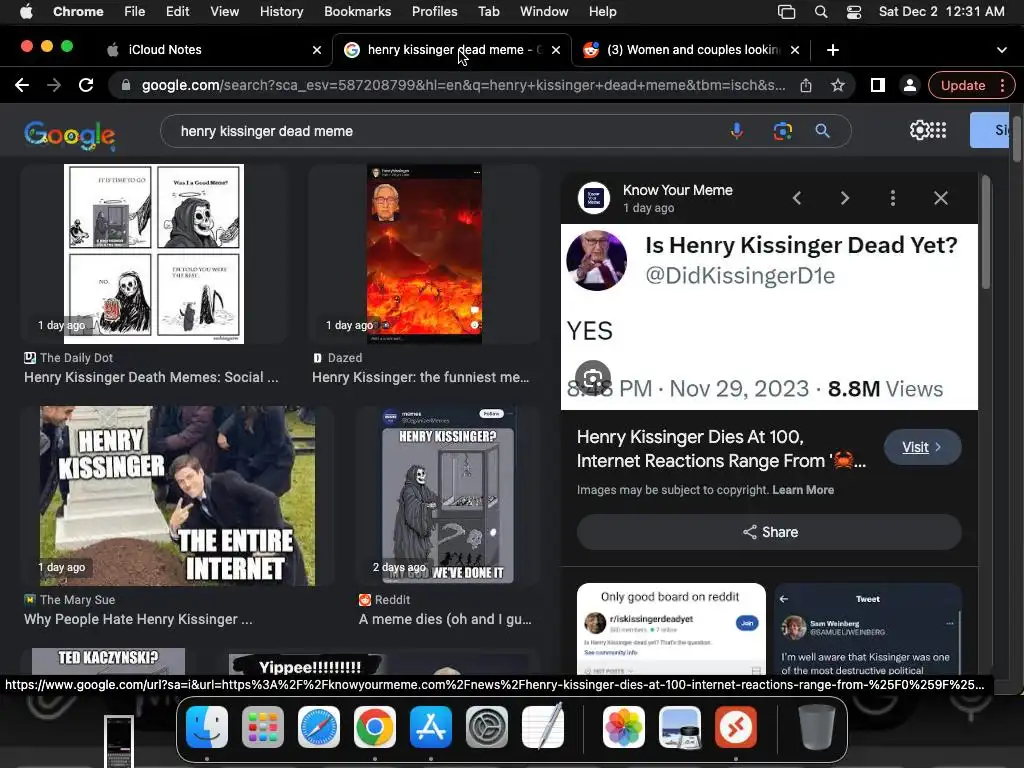Screen dimensions: 1024x768
Task: Click the share page icon in address bar
Action: tap(806, 86)
